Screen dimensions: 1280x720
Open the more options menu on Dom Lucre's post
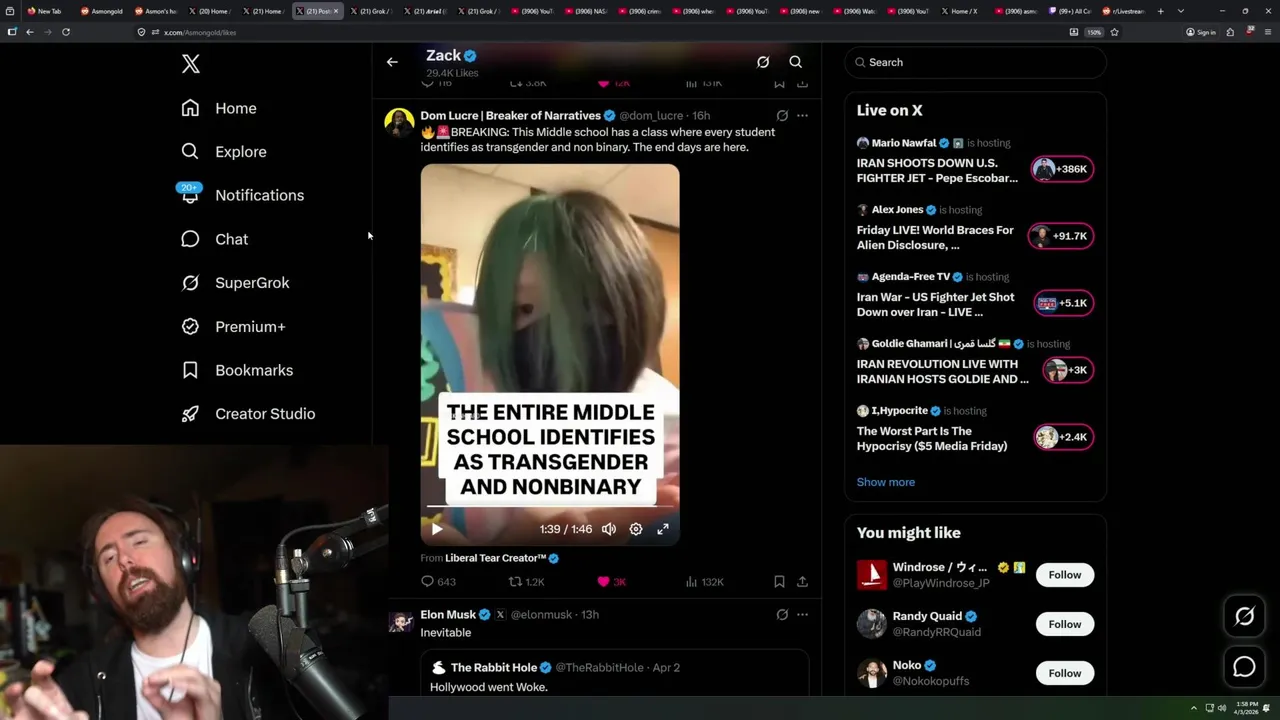802,116
